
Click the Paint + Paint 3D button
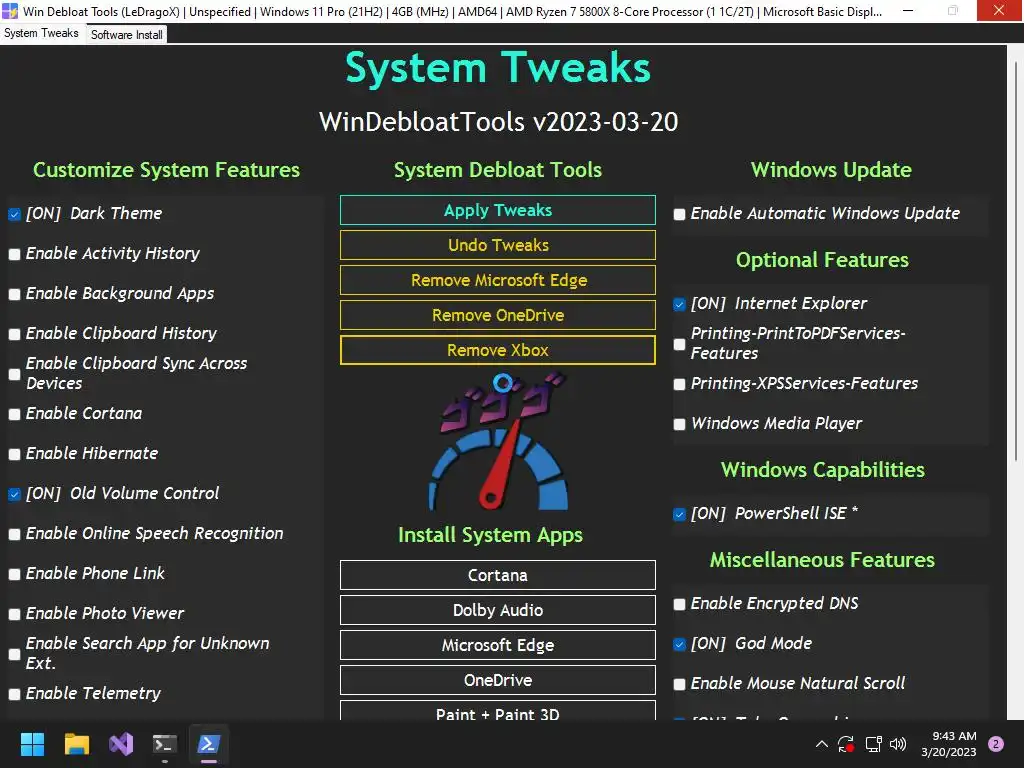pos(498,711)
